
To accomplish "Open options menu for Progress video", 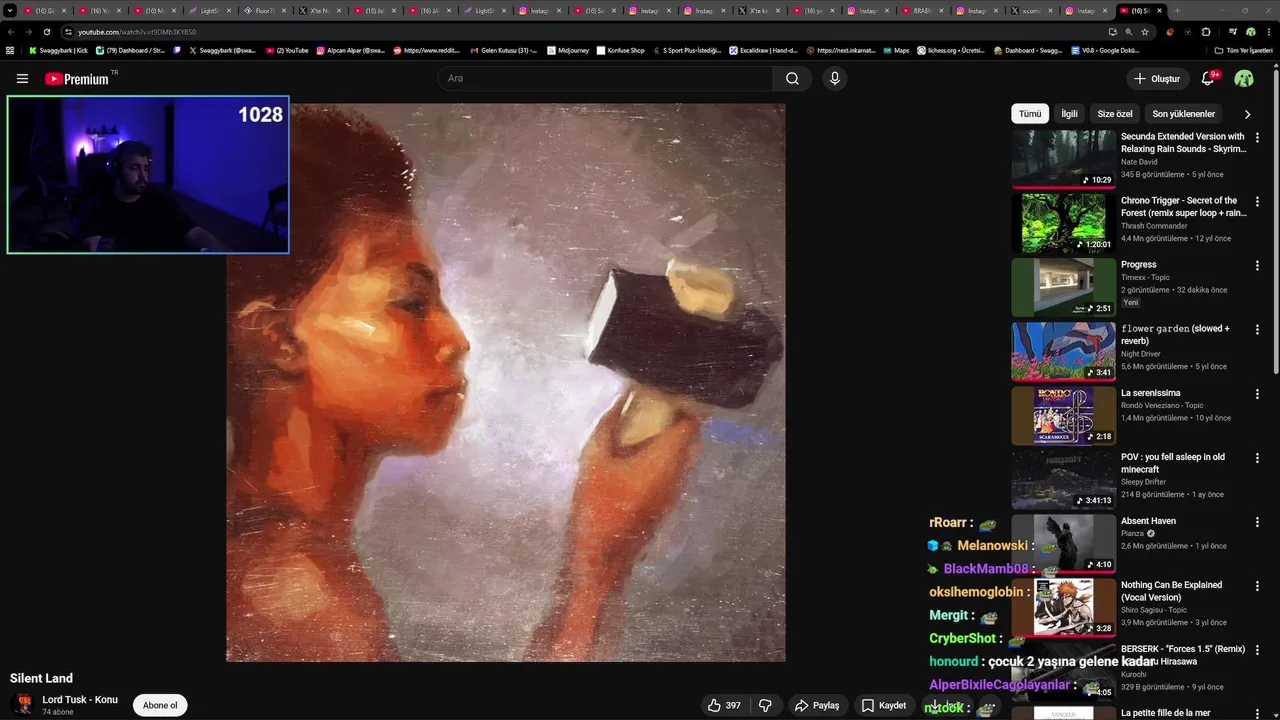I will tap(1257, 265).
